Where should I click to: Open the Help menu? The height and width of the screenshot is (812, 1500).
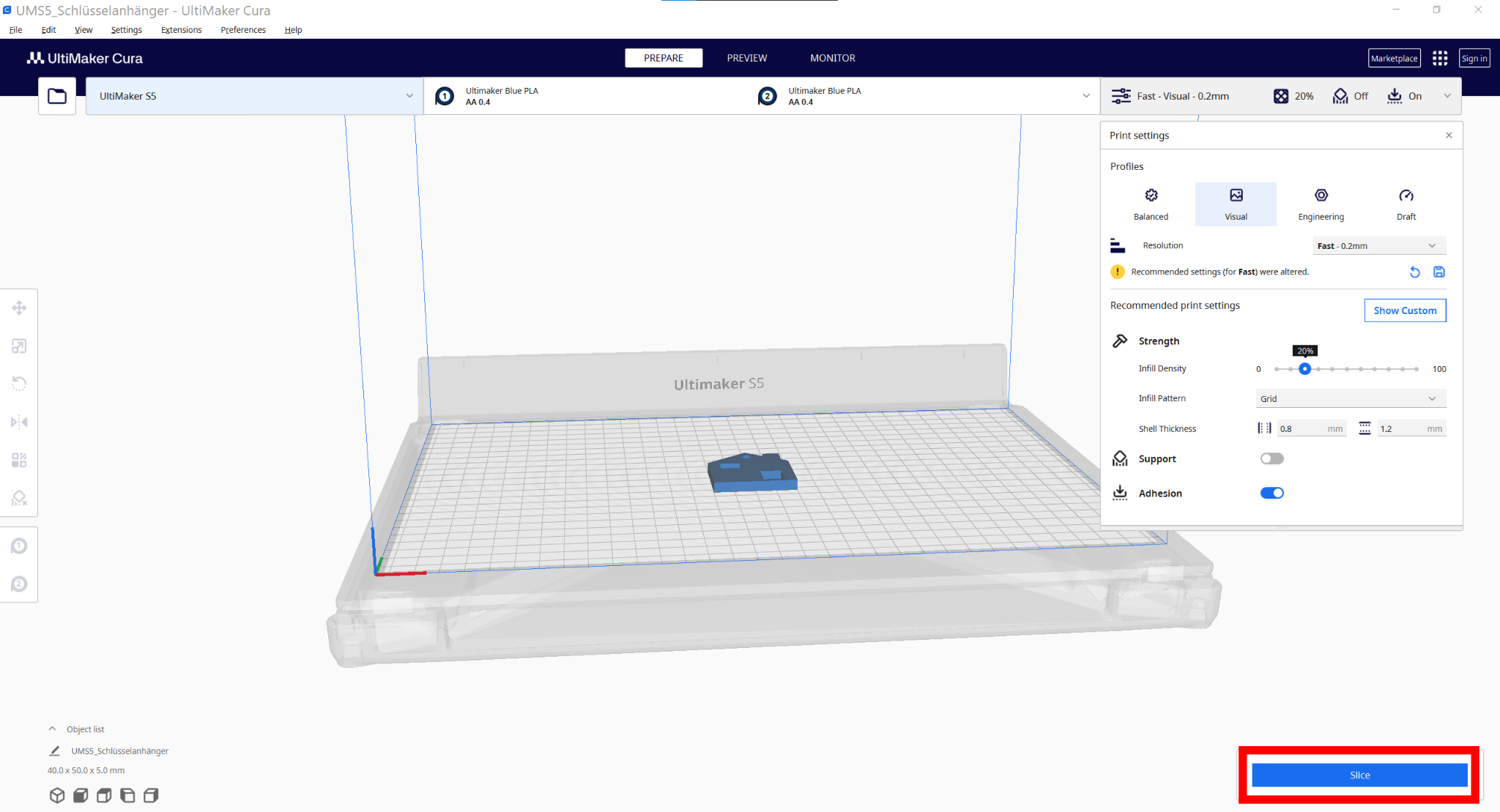point(293,30)
